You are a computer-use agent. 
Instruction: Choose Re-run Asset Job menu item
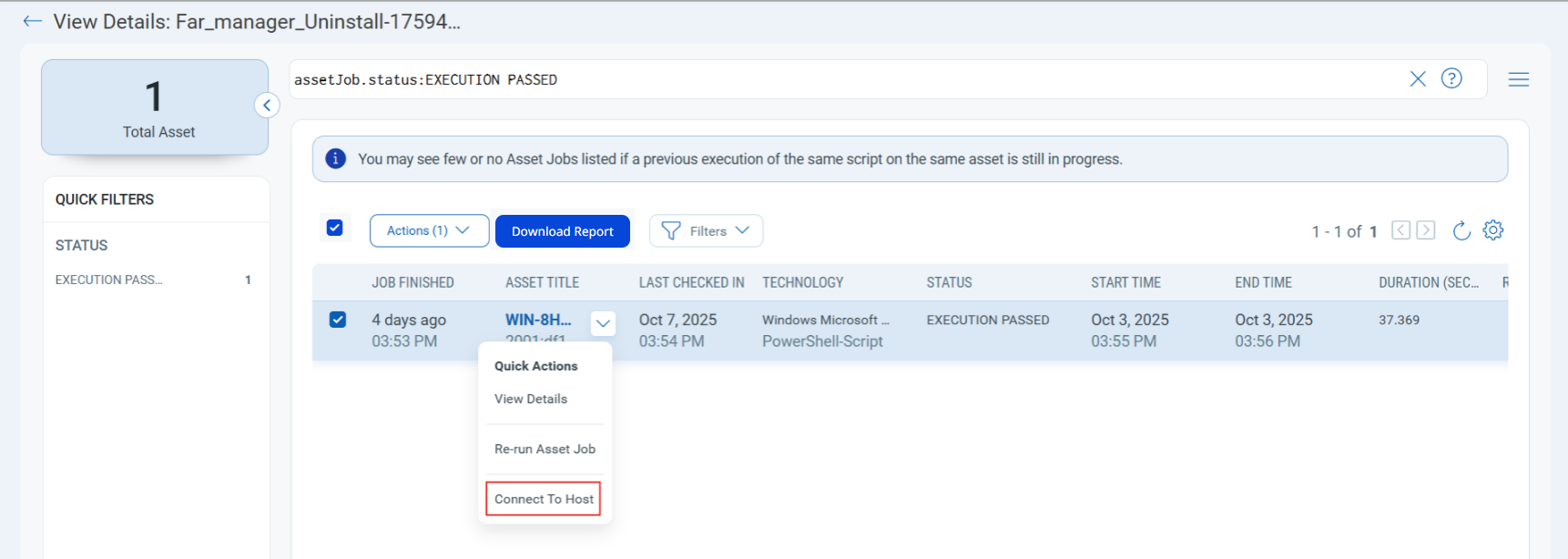pyautogui.click(x=545, y=449)
